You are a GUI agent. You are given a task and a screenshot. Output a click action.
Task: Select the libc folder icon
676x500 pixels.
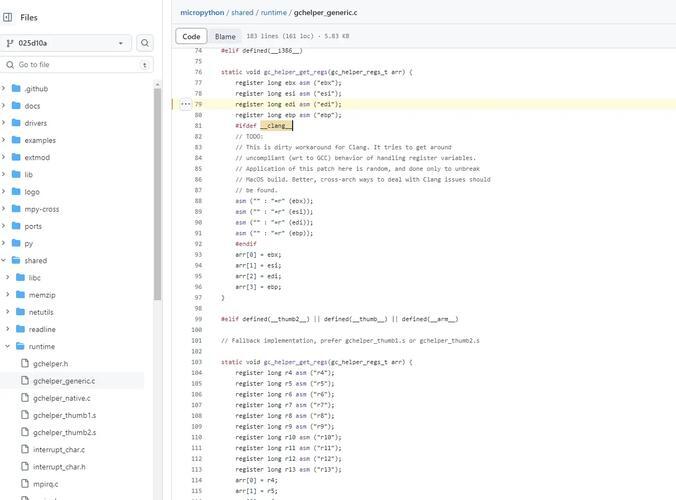pos(20,278)
